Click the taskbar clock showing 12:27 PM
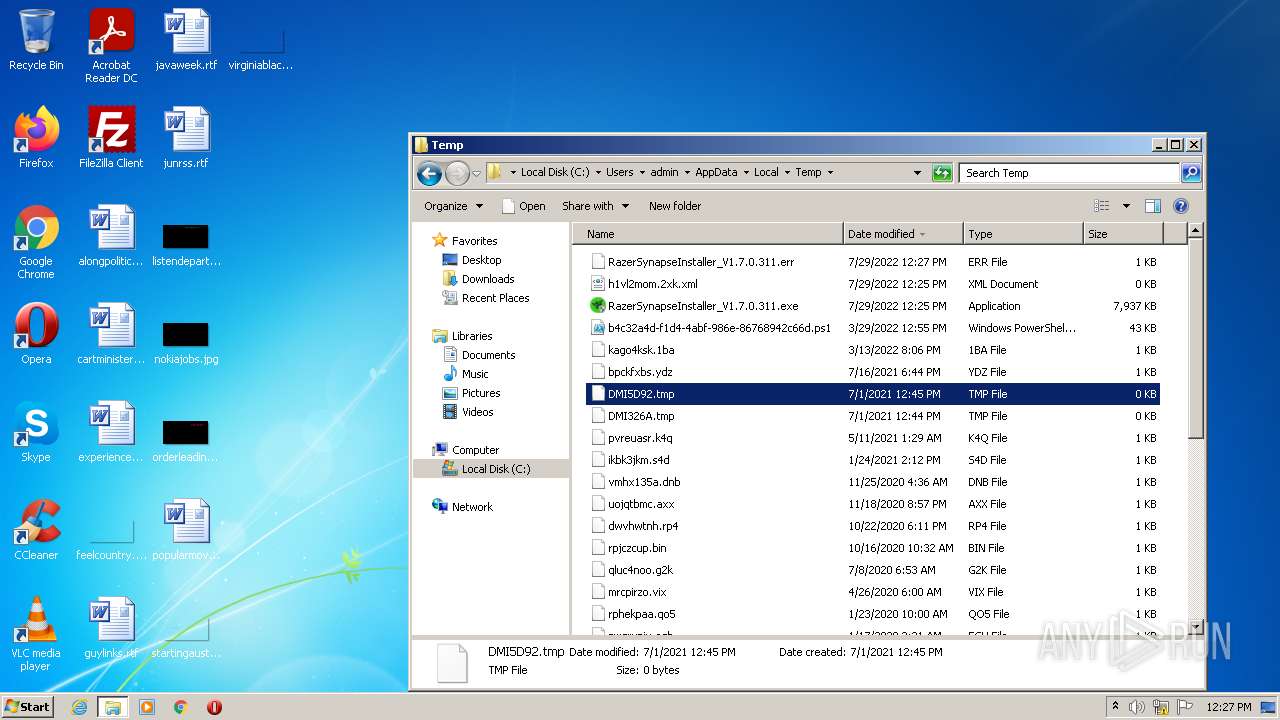The image size is (1280, 720). [x=1229, y=707]
